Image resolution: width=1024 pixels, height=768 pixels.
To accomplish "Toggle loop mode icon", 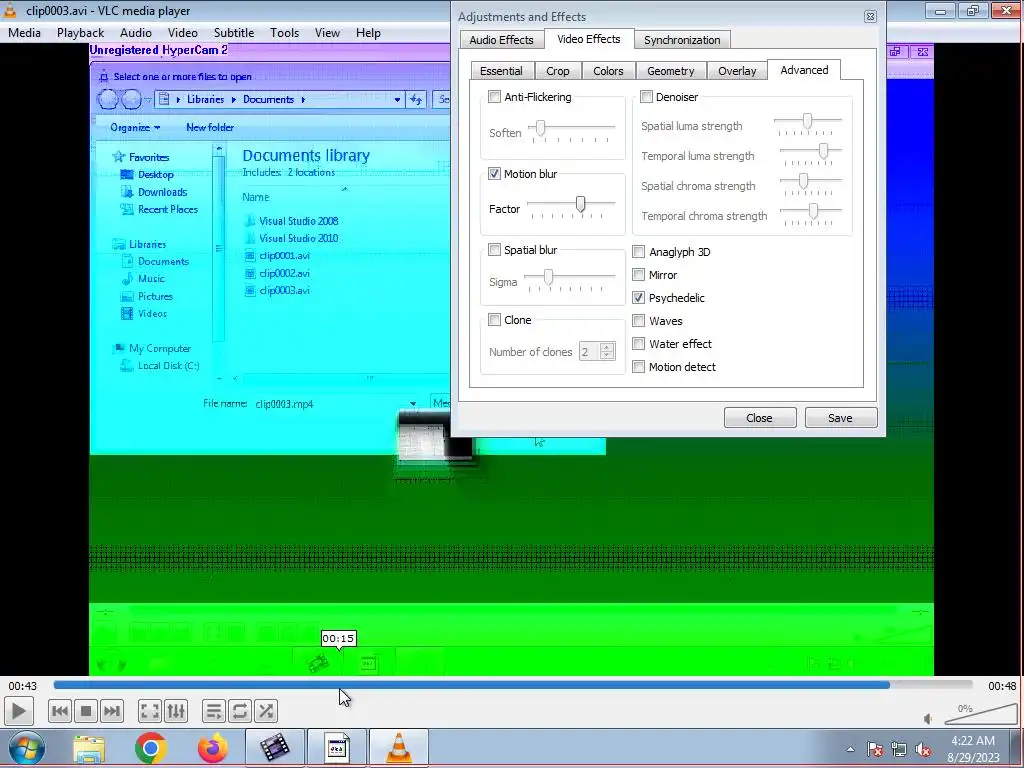I will pos(240,711).
